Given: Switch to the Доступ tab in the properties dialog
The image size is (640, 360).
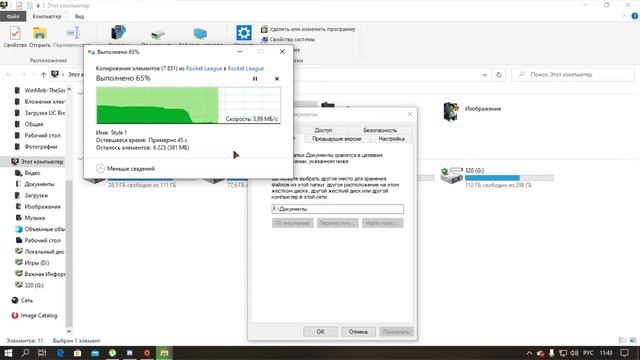Looking at the screenshot, I should coord(323,130).
